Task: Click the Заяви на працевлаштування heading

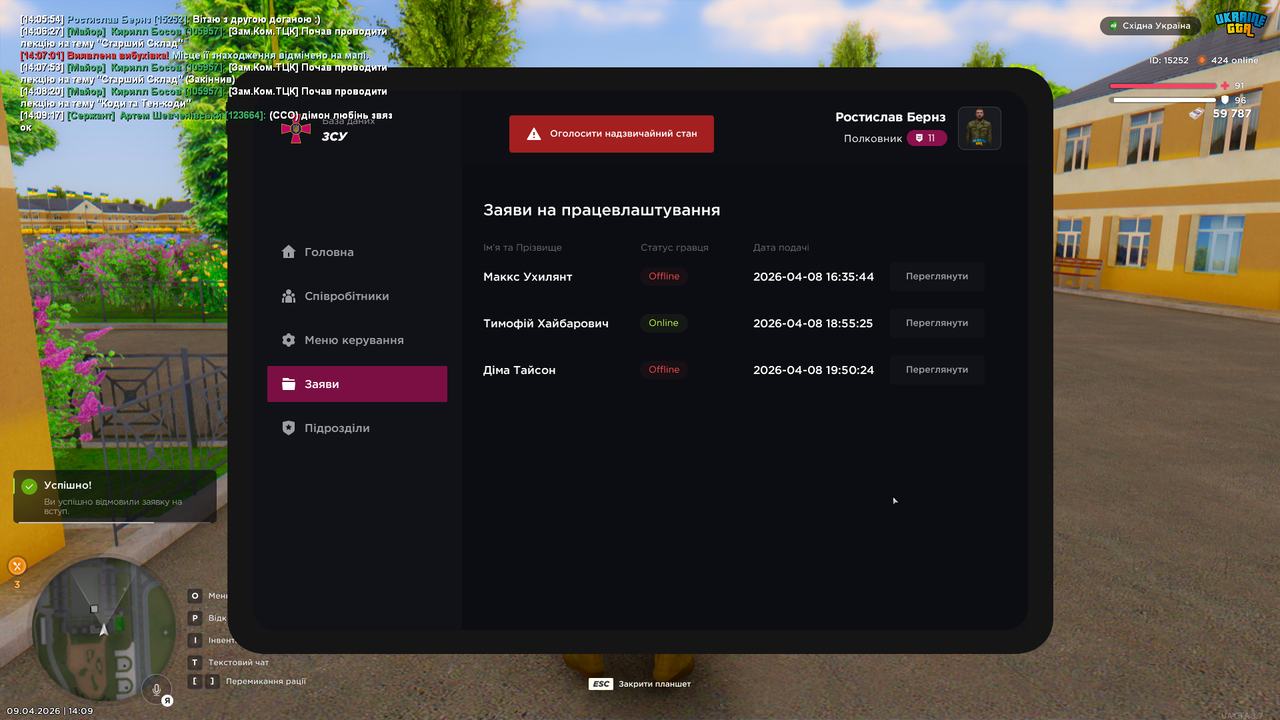Action: (602, 210)
